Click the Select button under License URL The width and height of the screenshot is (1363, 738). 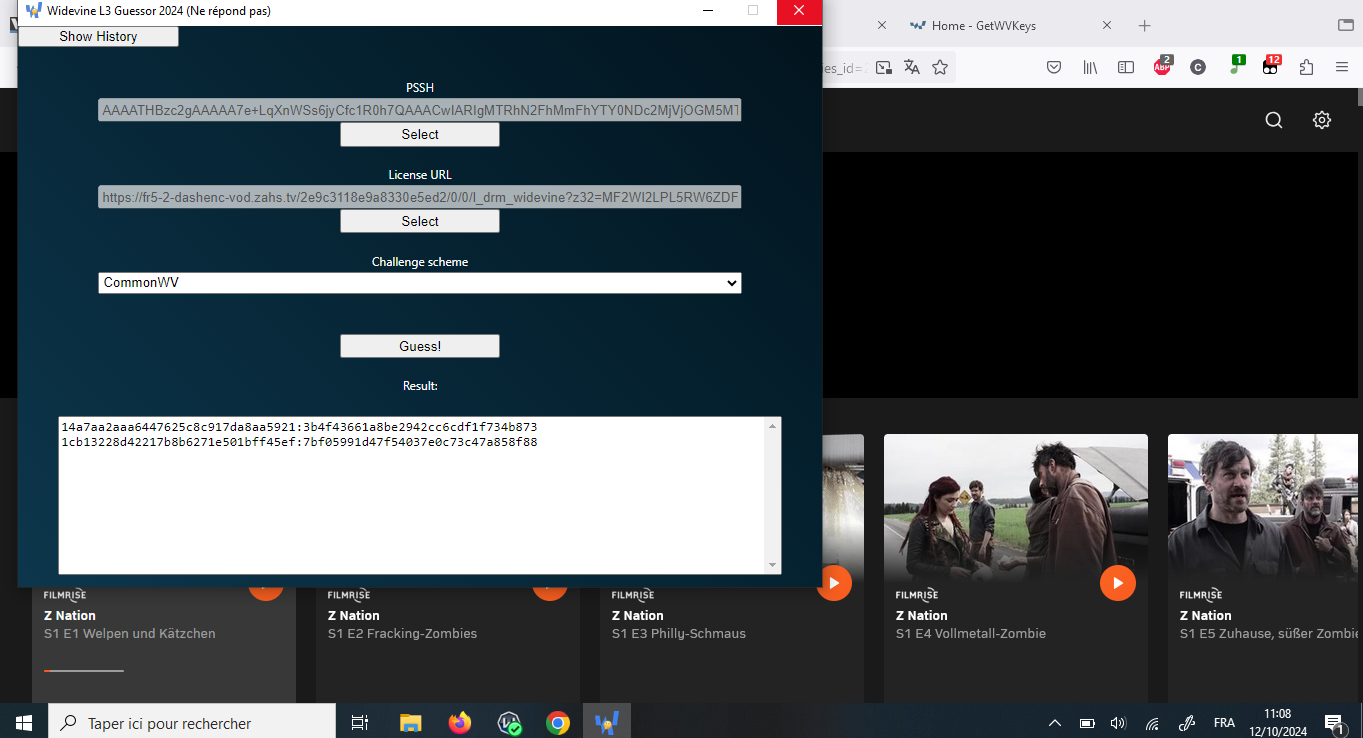pyautogui.click(x=420, y=221)
